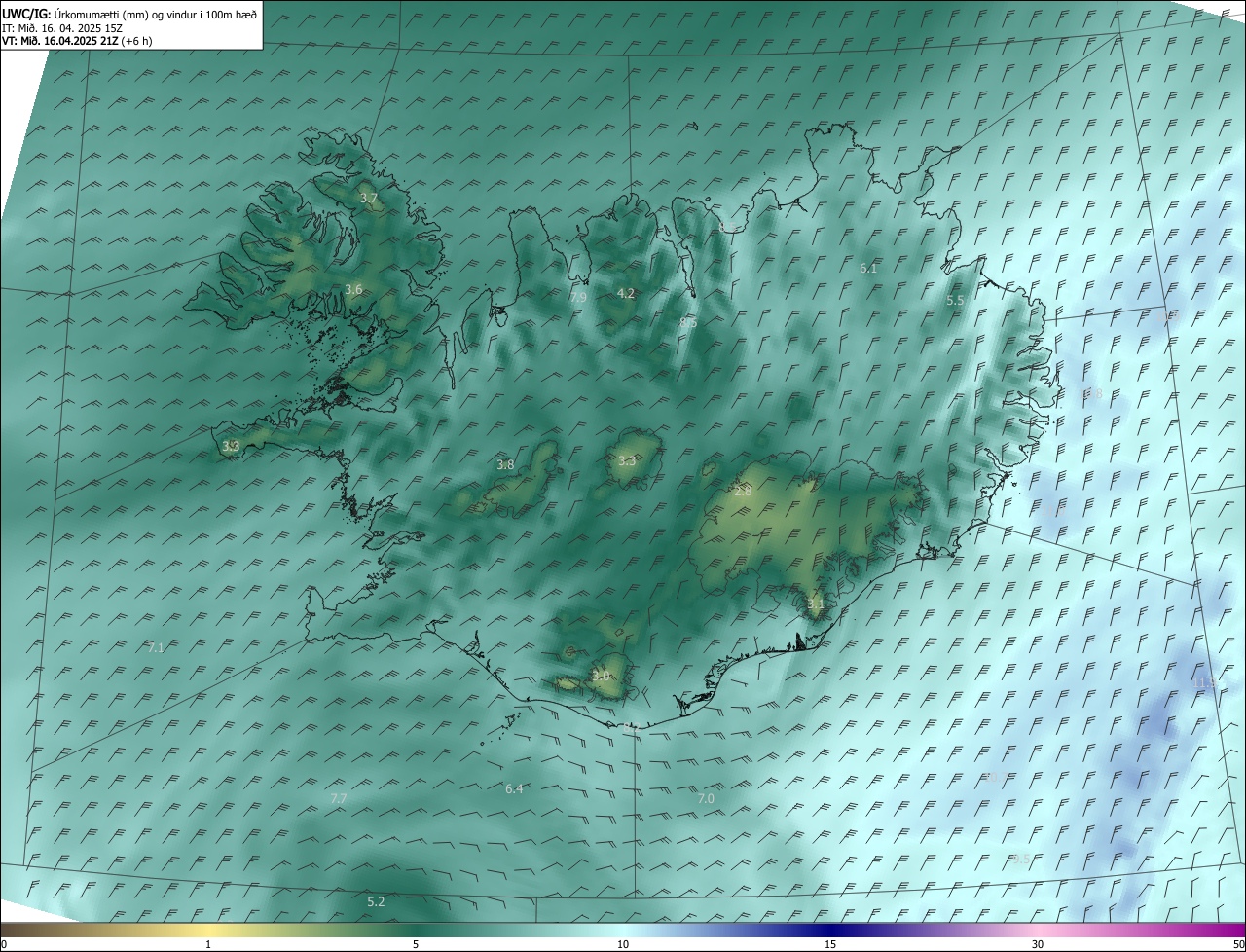Click the 1 tick on the color scale
This screenshot has height=952, width=1246.
tap(208, 944)
